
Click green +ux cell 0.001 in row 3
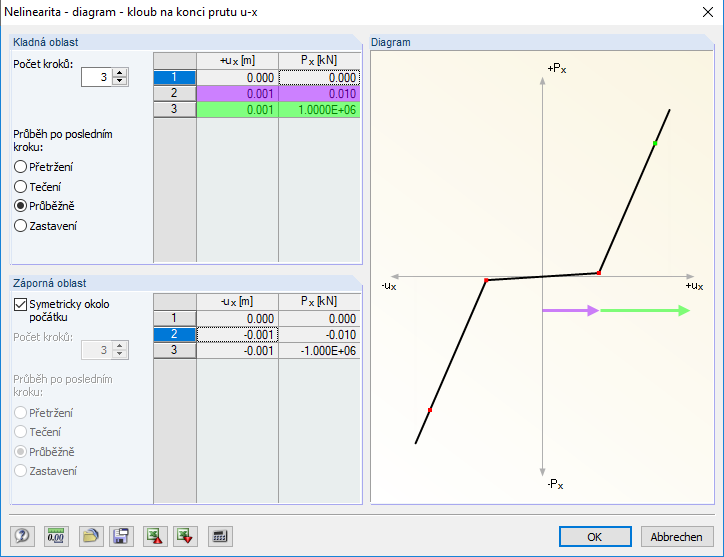coord(237,109)
